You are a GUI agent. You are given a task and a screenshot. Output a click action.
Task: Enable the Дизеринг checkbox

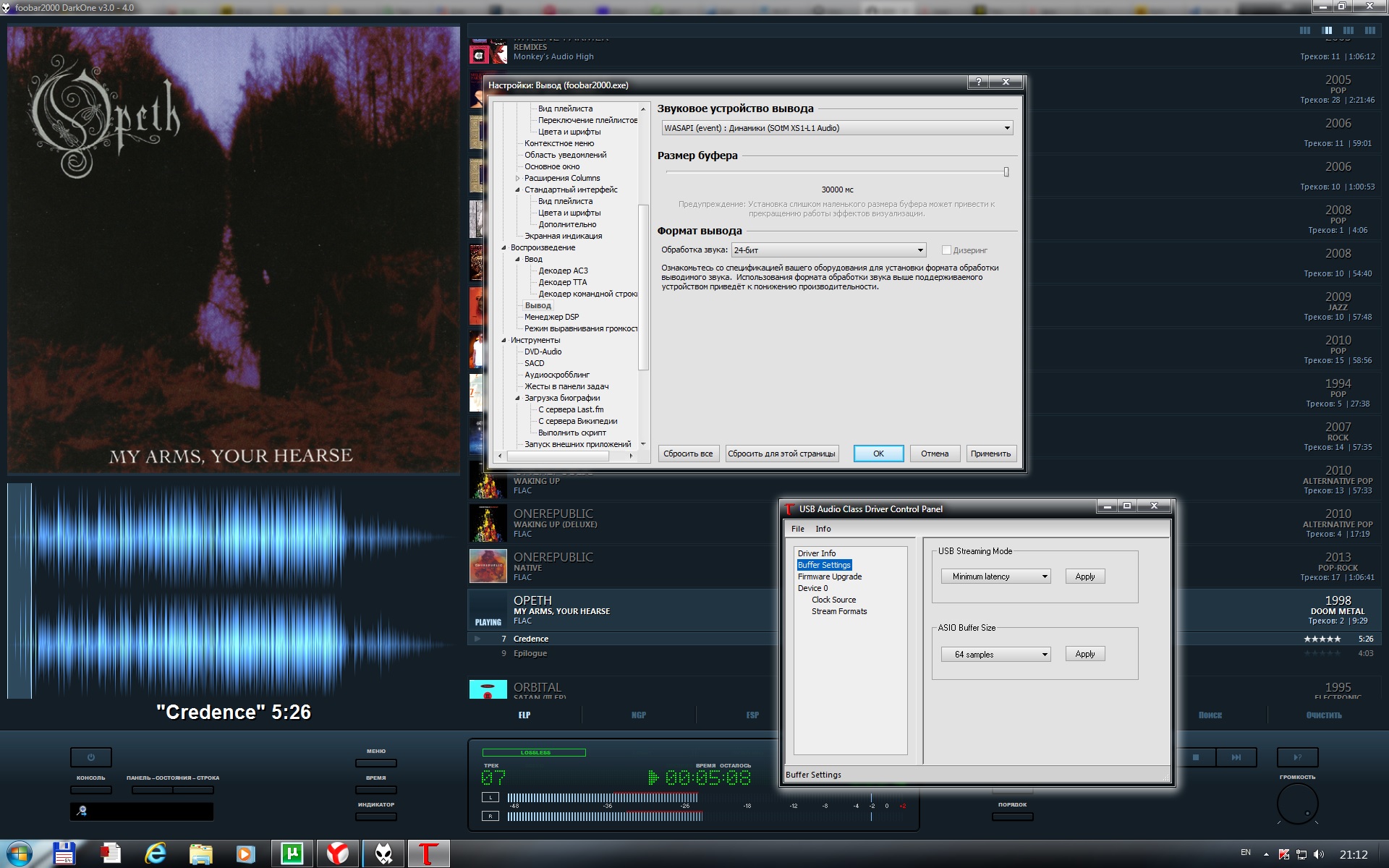[x=946, y=250]
